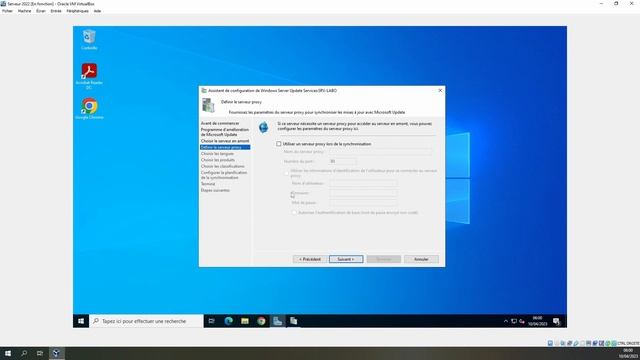Select 'Choisir les langues' step
The width and height of the screenshot is (640, 360).
click(x=217, y=154)
